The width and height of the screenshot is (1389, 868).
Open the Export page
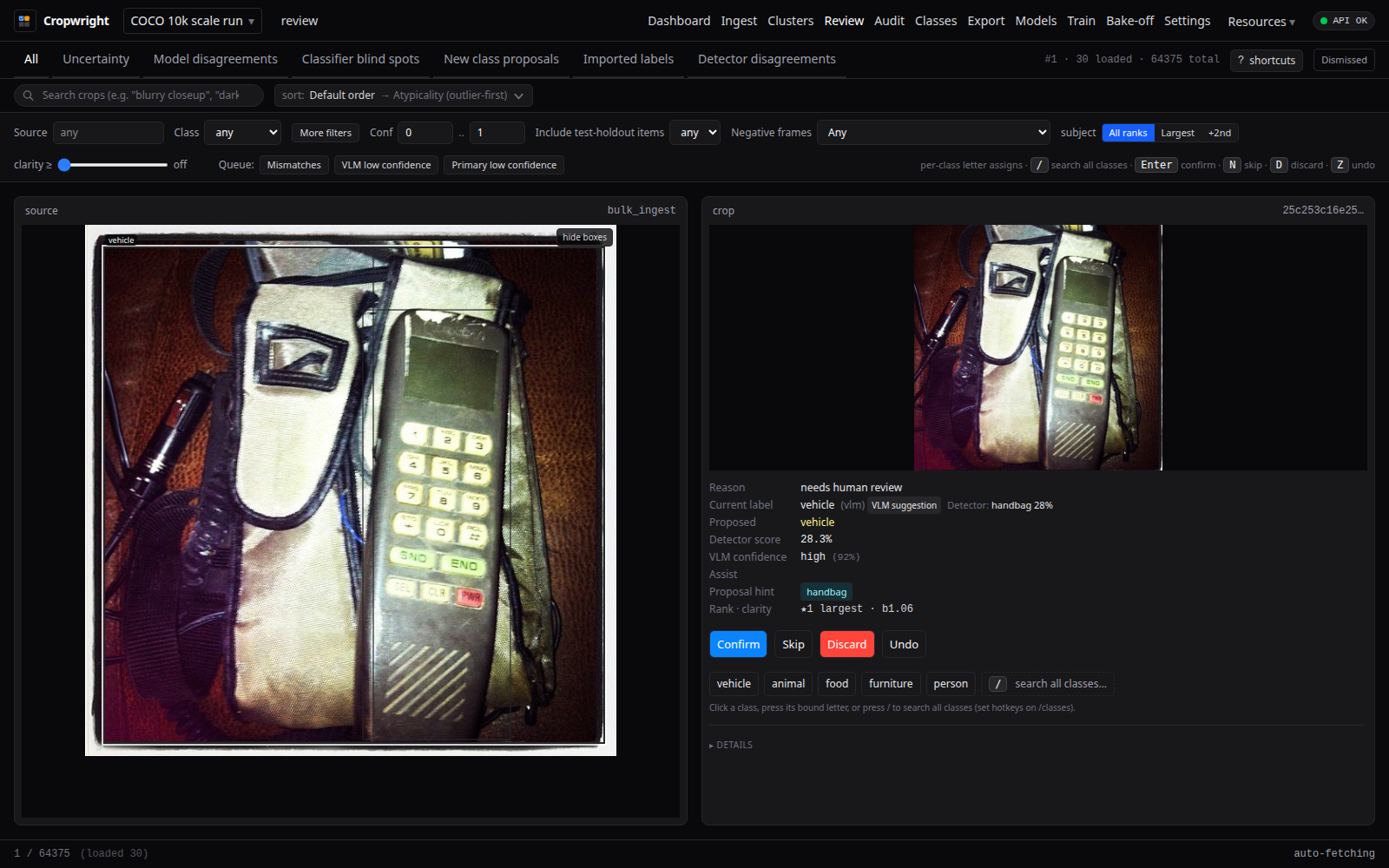(986, 21)
